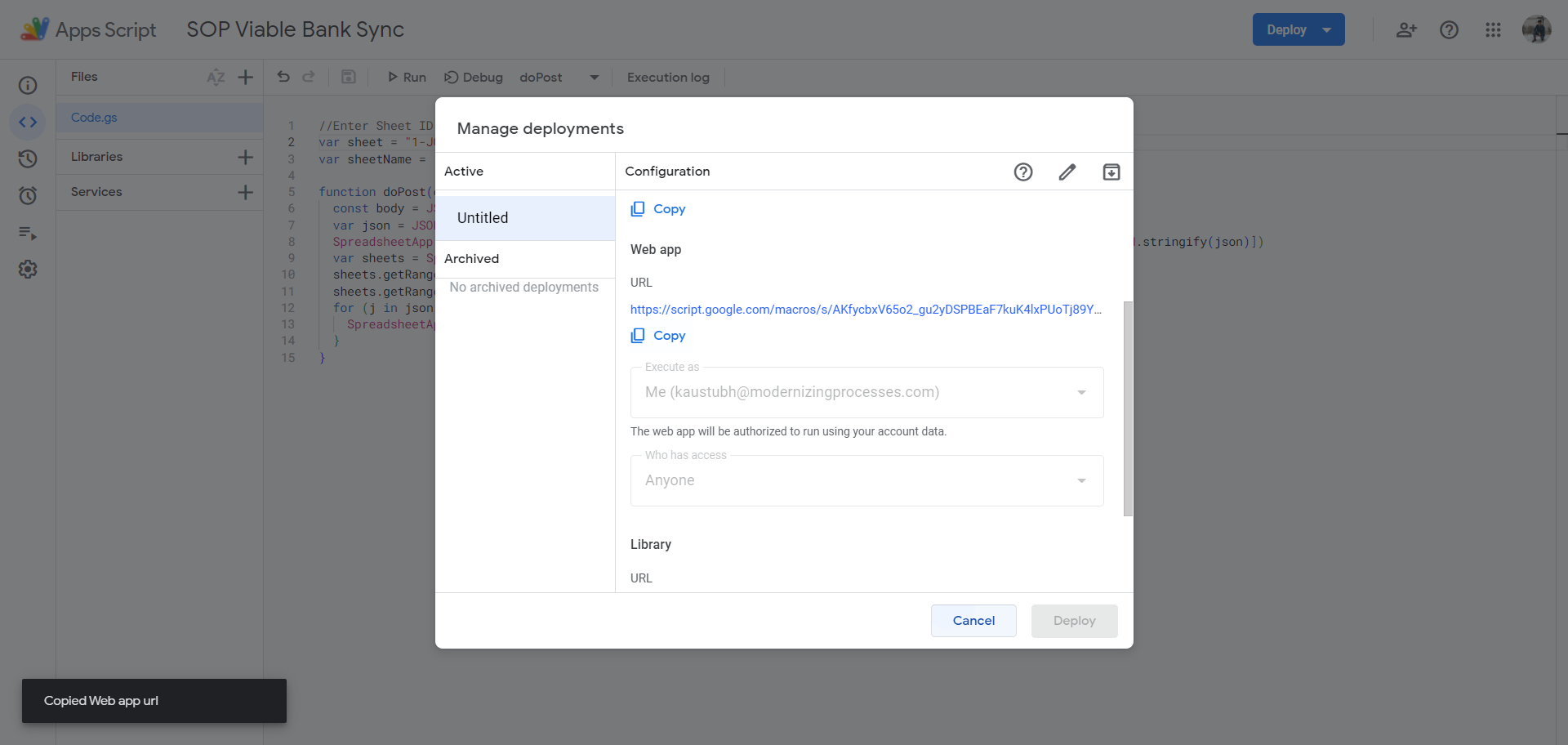
Task: Add a library with plus icon
Action: coord(245,157)
